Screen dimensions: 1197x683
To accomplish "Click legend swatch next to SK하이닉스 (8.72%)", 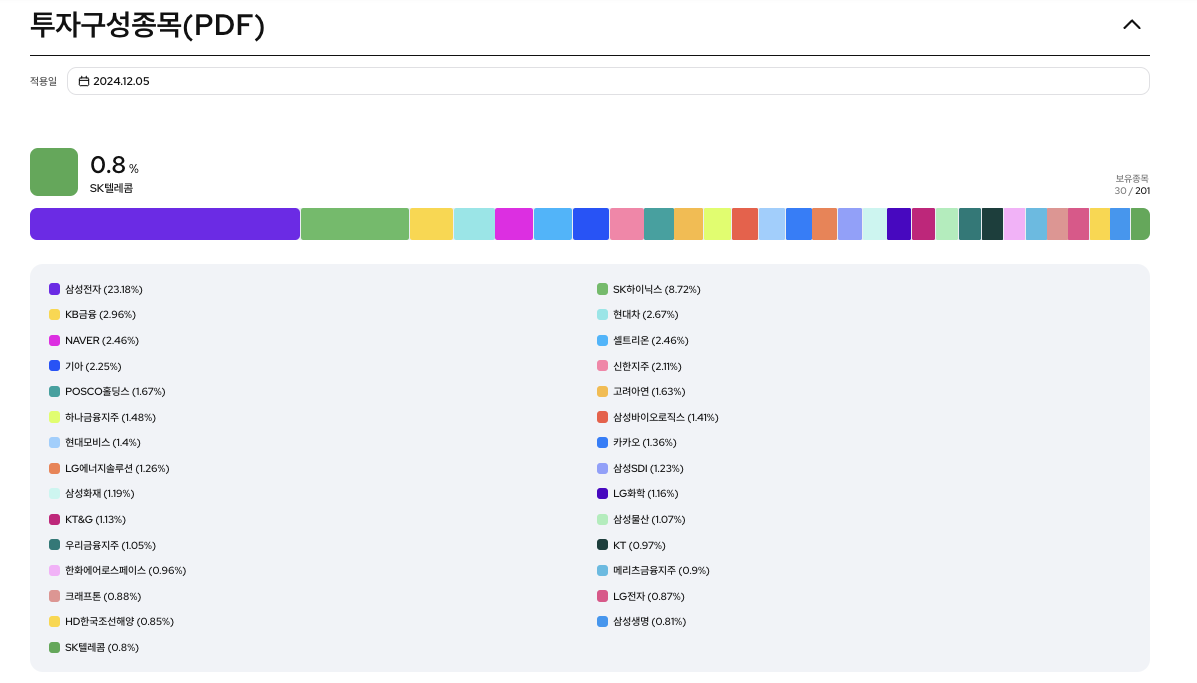I will (x=602, y=289).
